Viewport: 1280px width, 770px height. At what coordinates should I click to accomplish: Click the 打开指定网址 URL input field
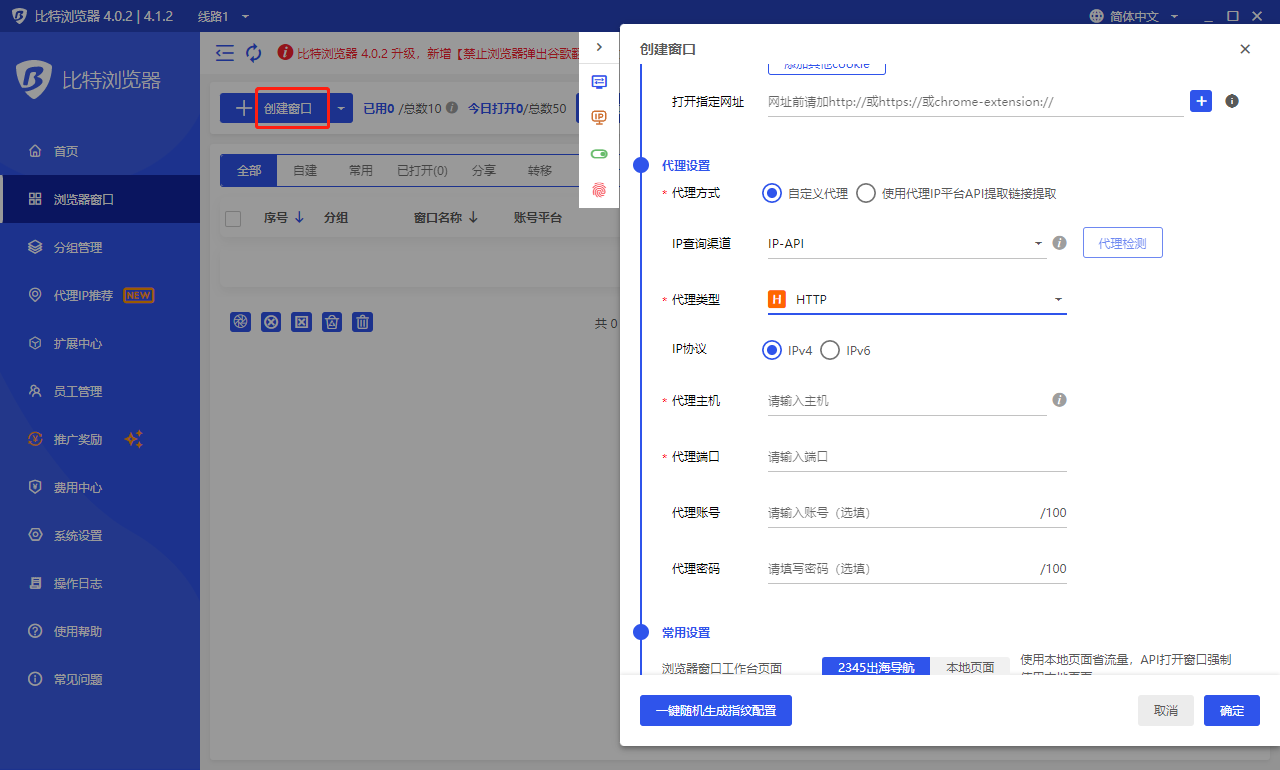pos(976,101)
